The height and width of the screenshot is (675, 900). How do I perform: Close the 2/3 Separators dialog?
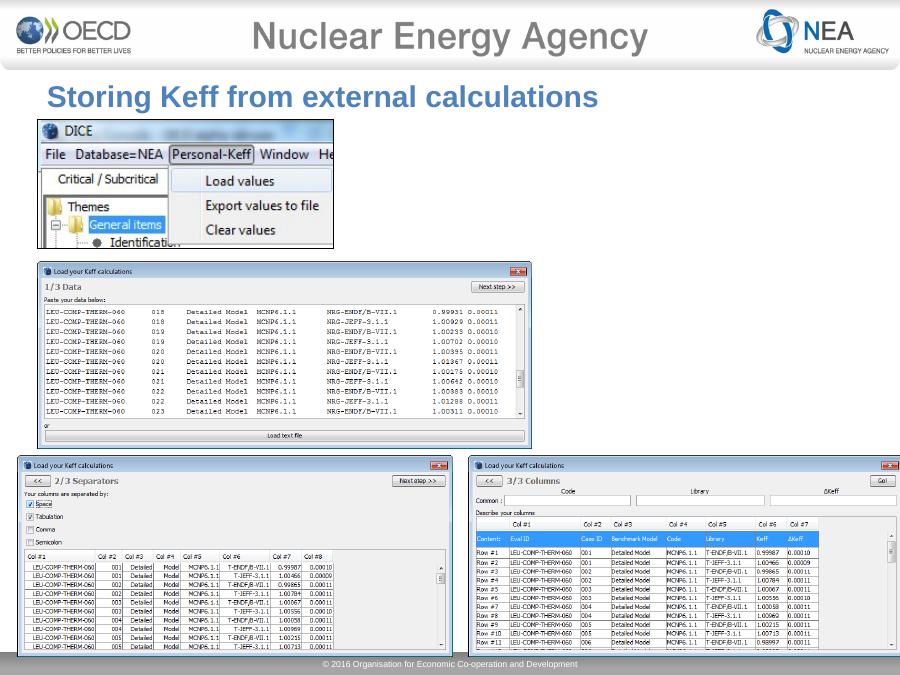tap(438, 465)
